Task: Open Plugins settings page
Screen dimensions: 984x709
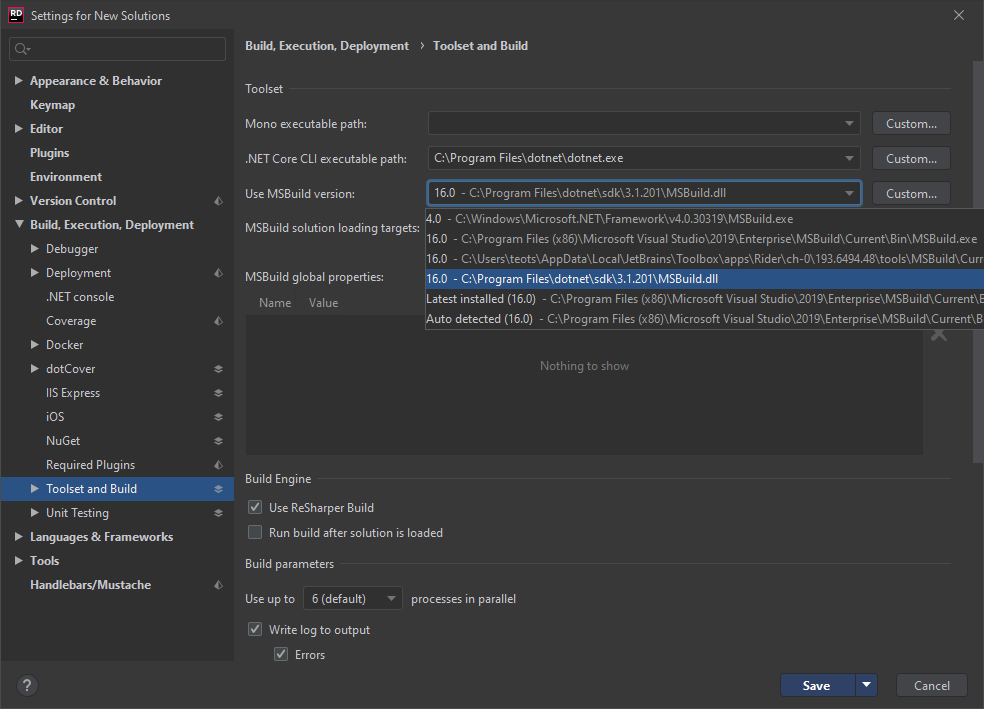Action: (x=50, y=152)
